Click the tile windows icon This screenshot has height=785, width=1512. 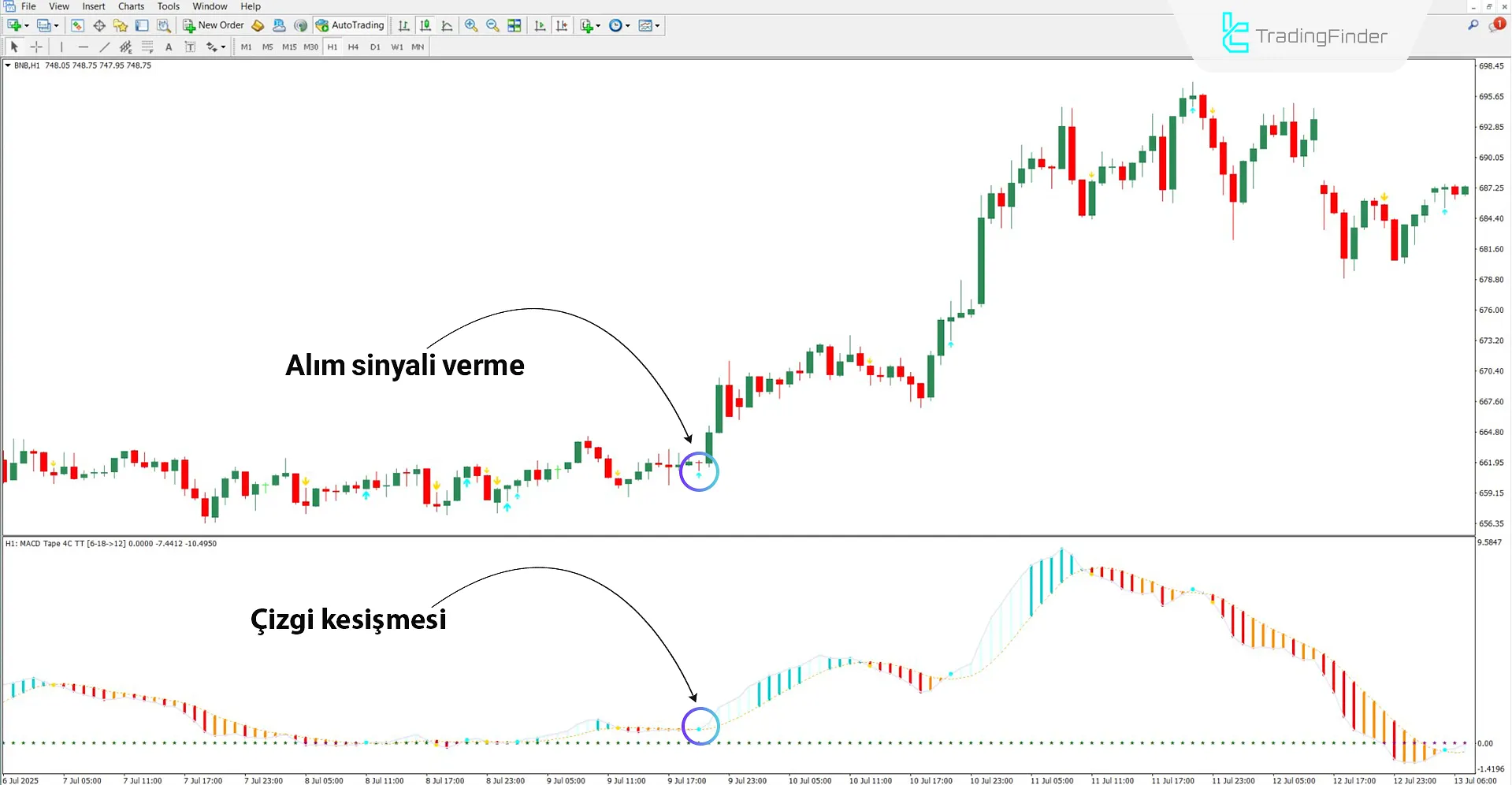[x=514, y=24]
